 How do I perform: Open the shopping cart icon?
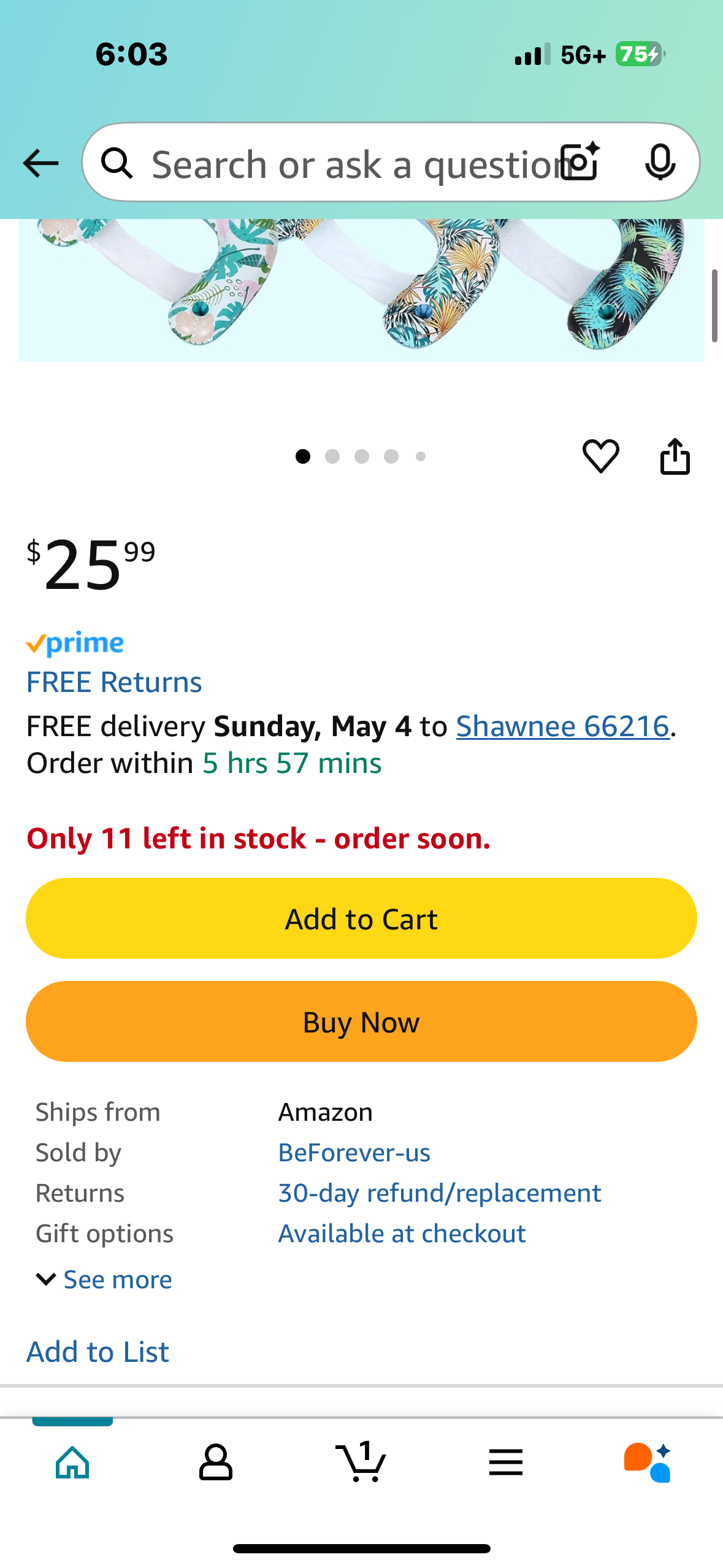click(x=361, y=1462)
